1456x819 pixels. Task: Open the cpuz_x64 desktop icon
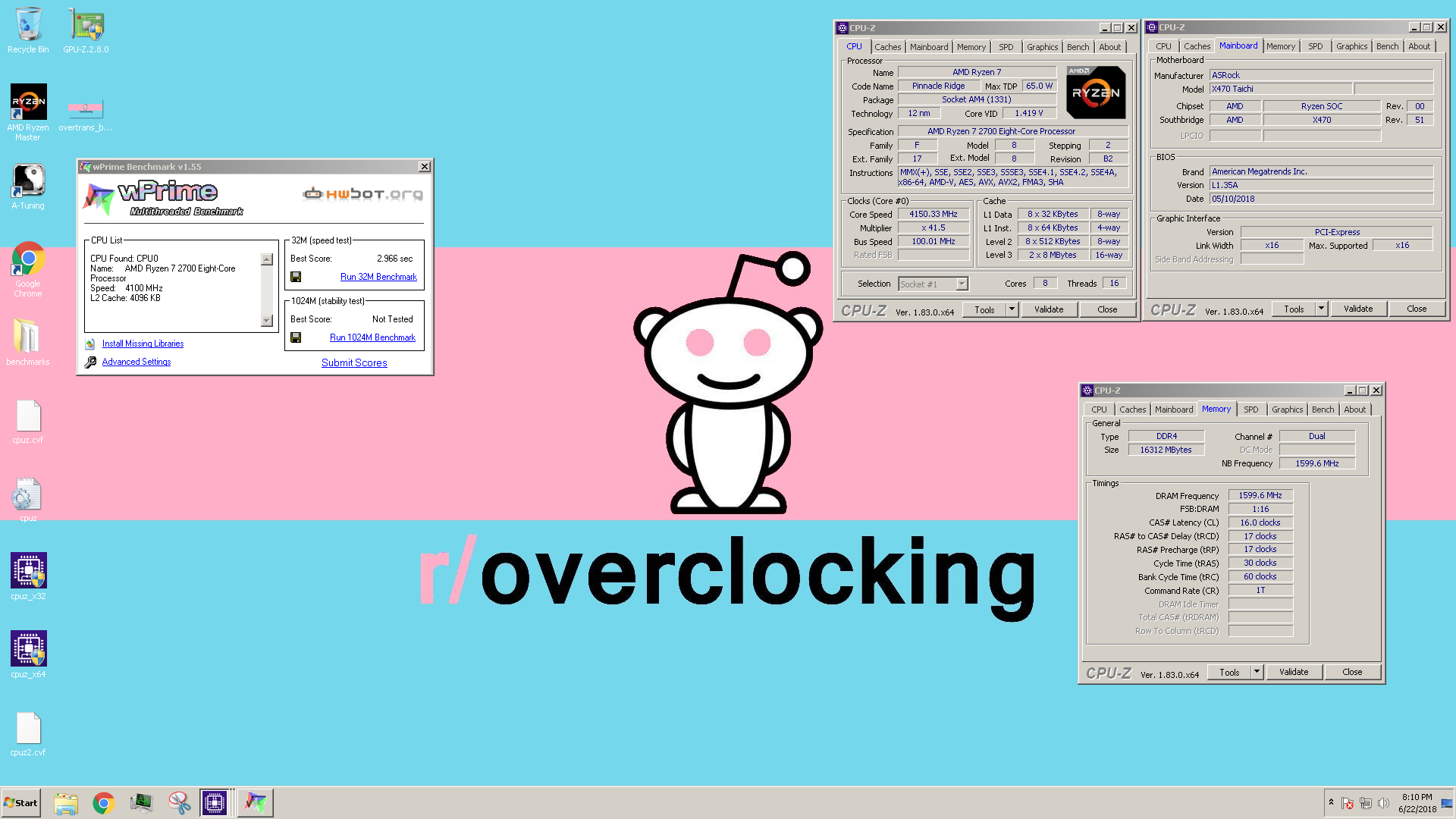(28, 654)
